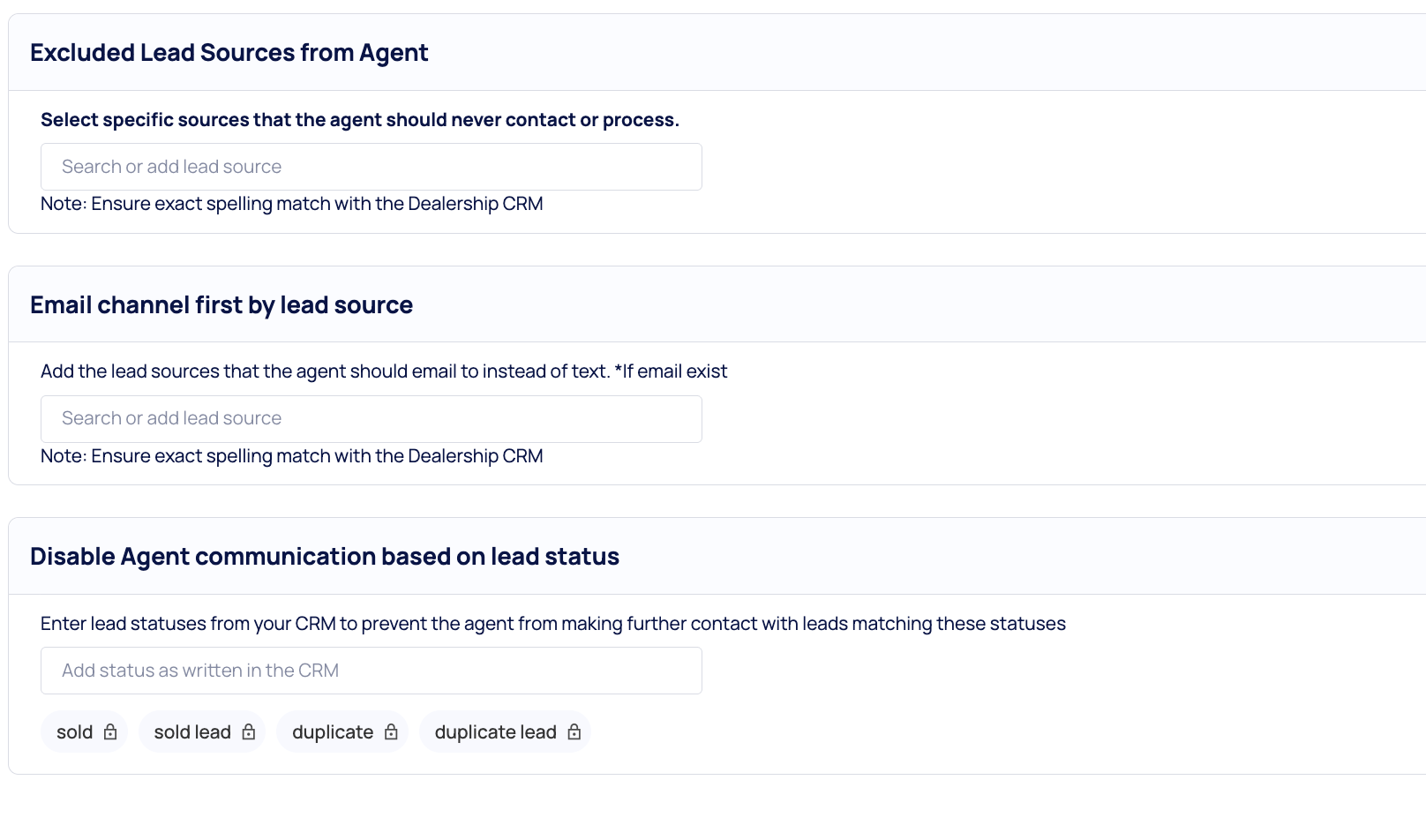Click the bold 'Select specific sources' instruction text
1426x840 pixels.
pyautogui.click(x=359, y=120)
